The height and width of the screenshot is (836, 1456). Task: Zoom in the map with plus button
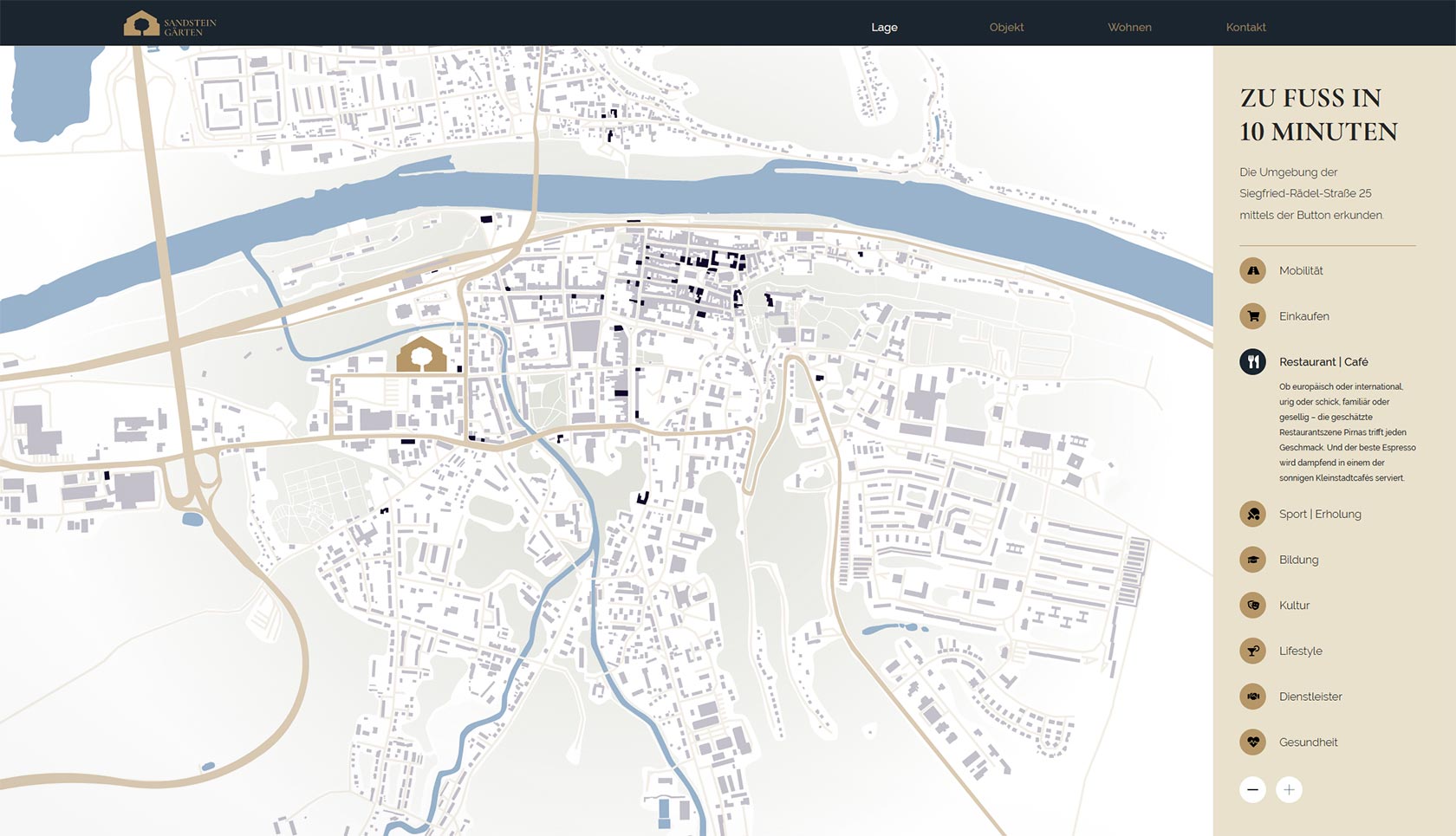click(x=1289, y=790)
